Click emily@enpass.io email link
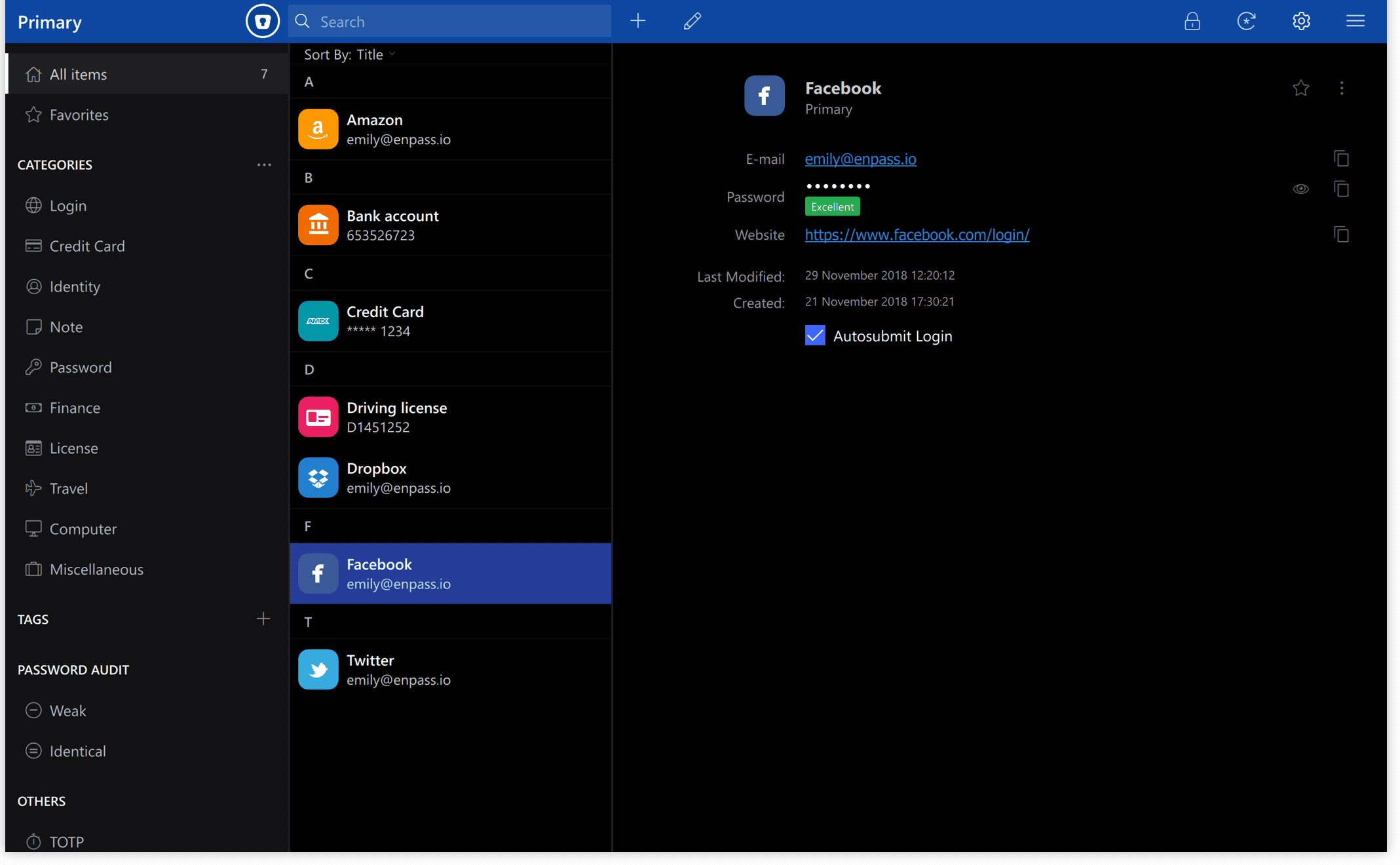 click(861, 158)
